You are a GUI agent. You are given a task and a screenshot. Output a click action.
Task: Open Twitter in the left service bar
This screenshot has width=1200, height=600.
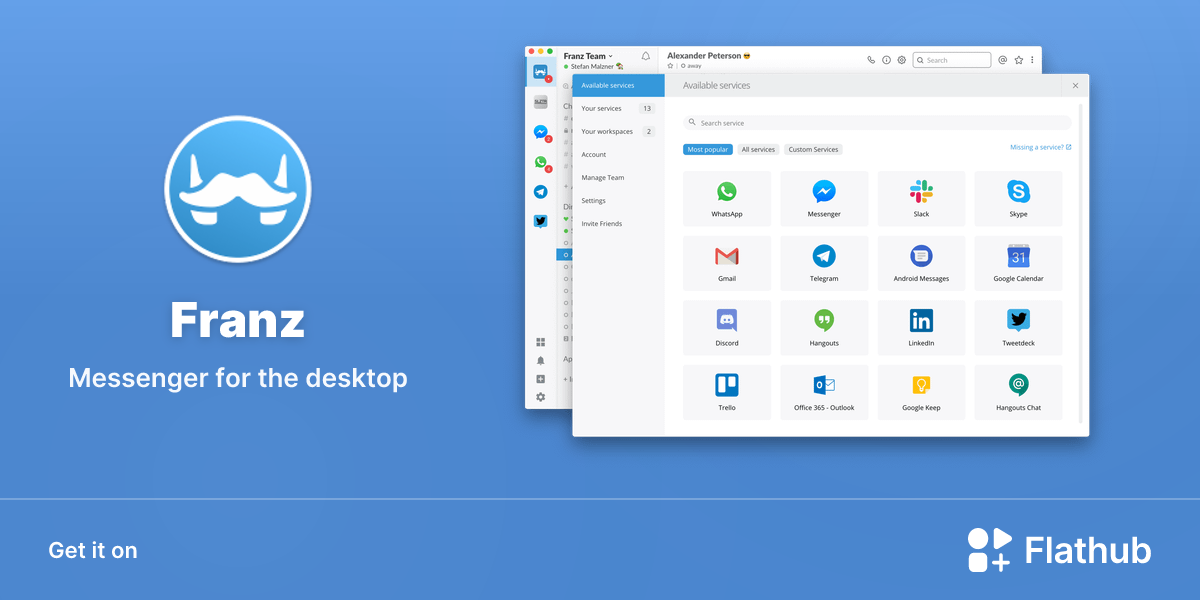[540, 222]
